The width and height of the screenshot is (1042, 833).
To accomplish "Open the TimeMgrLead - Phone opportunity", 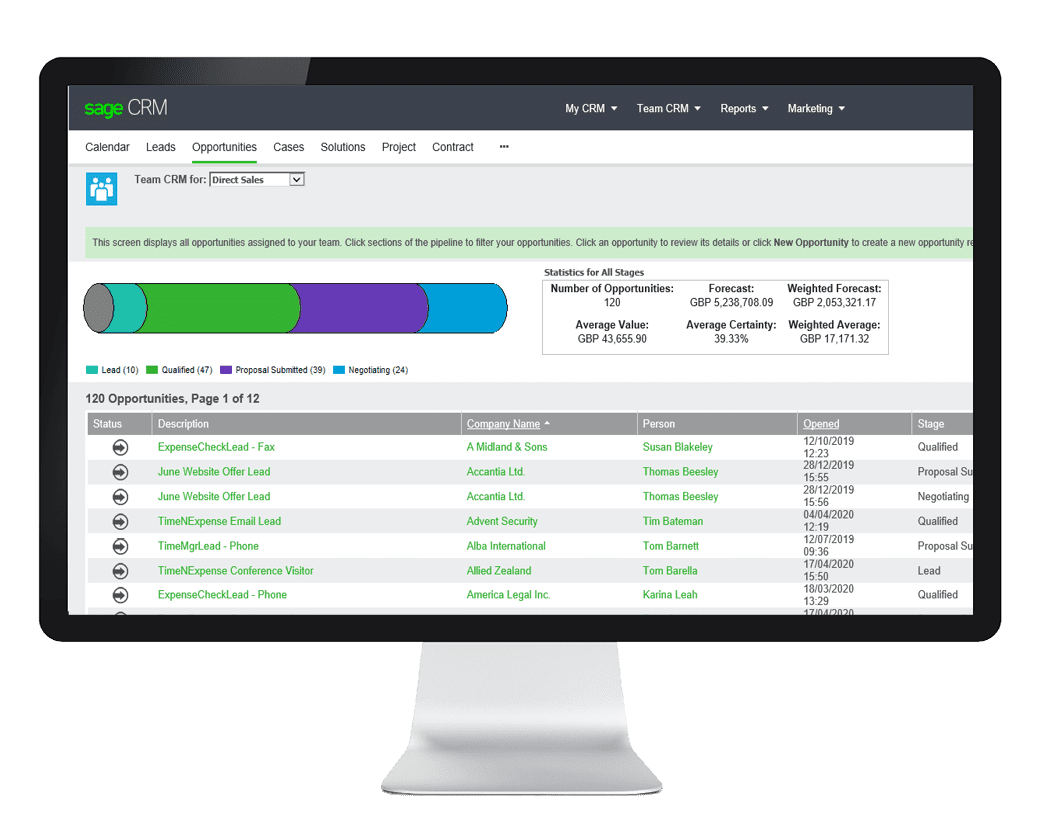I will click(208, 546).
